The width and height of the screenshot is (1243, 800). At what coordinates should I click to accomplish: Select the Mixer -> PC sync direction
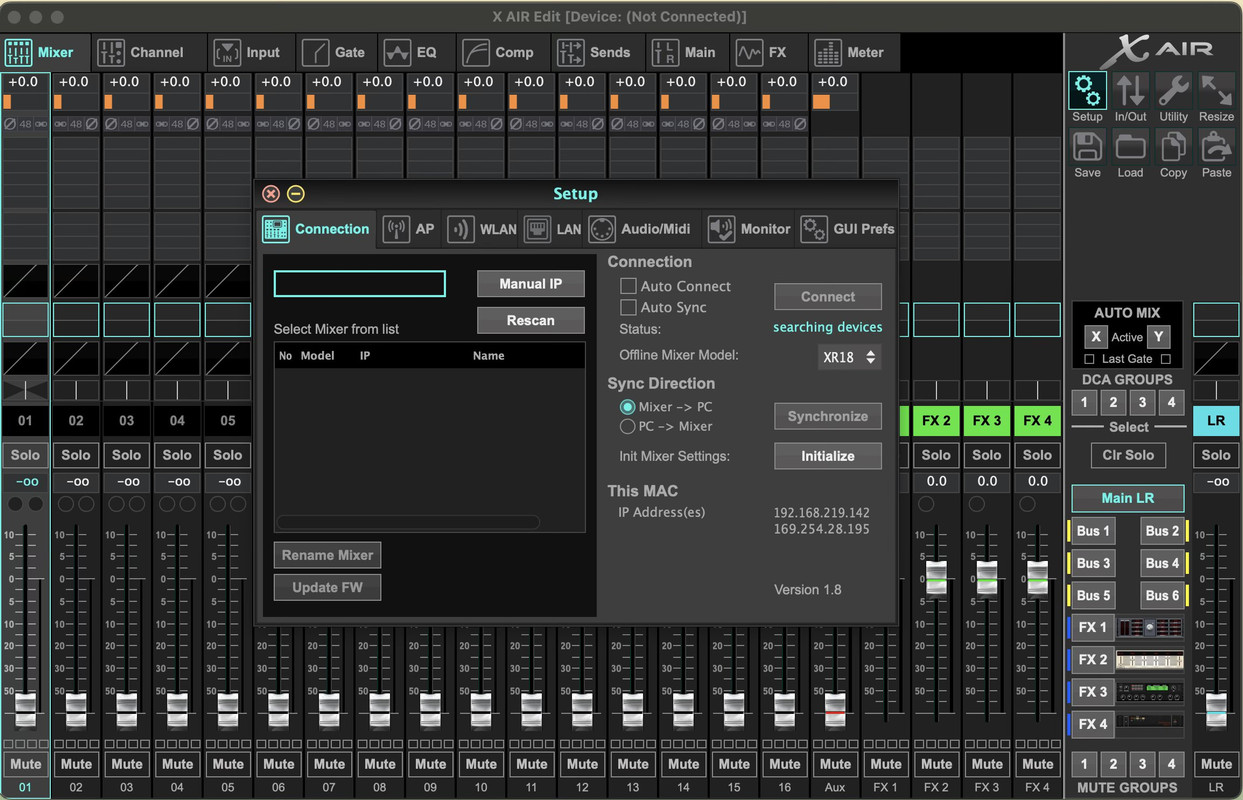click(628, 407)
